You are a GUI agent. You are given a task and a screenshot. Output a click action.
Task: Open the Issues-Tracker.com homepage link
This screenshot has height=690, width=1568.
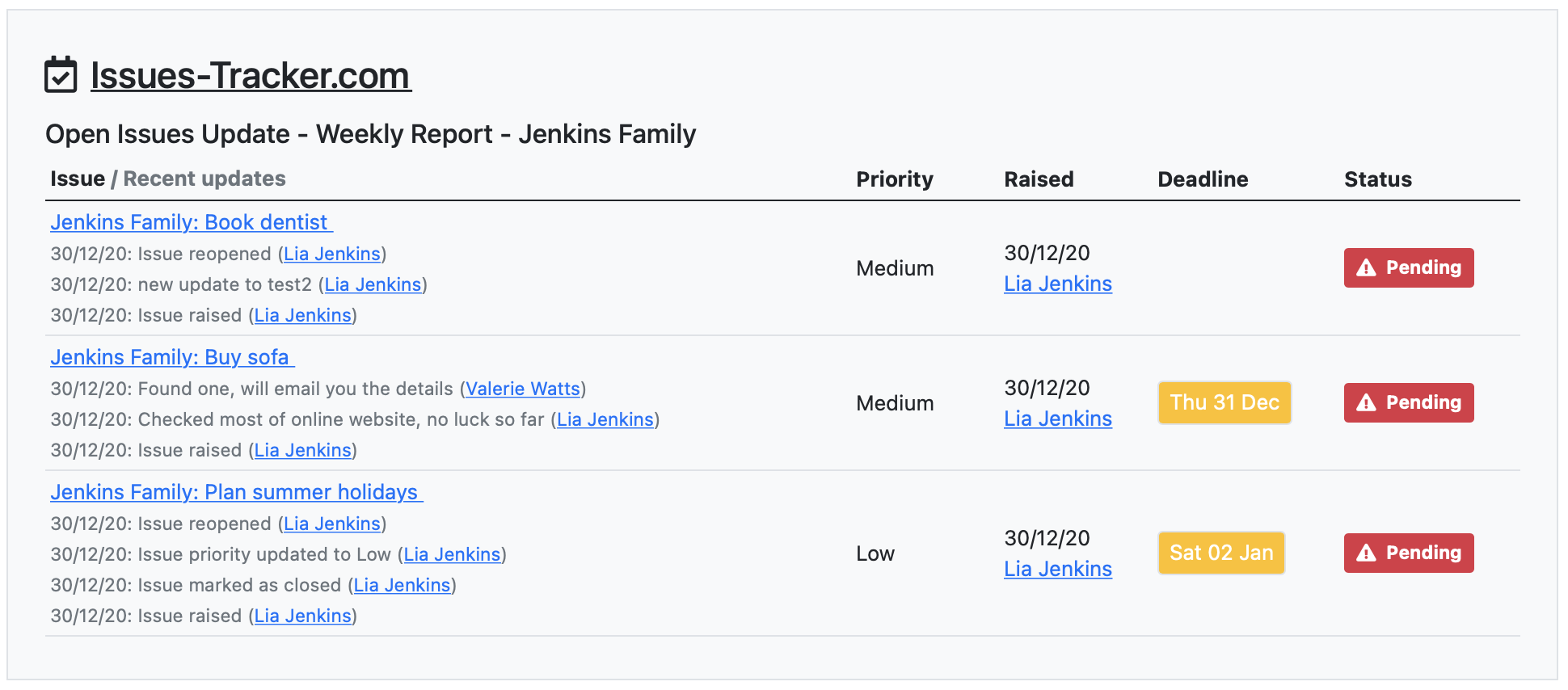coord(249,74)
